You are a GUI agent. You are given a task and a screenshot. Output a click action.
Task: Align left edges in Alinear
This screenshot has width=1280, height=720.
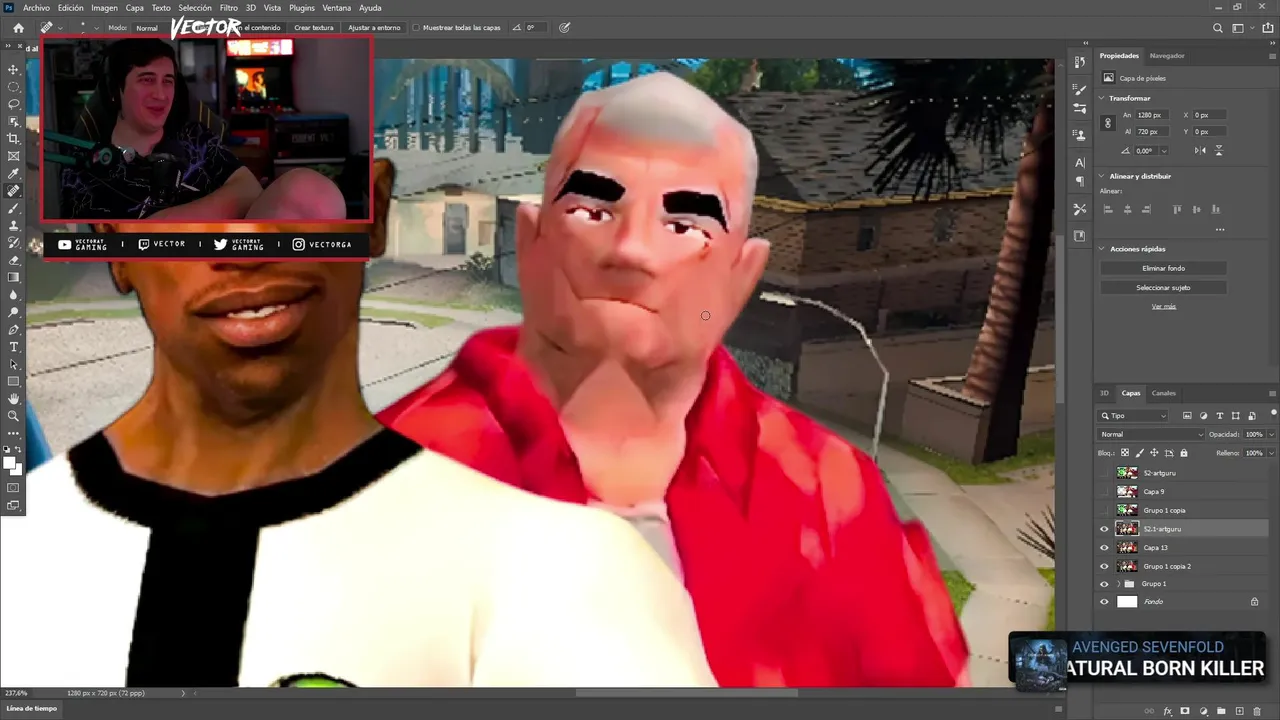pyautogui.click(x=1108, y=209)
